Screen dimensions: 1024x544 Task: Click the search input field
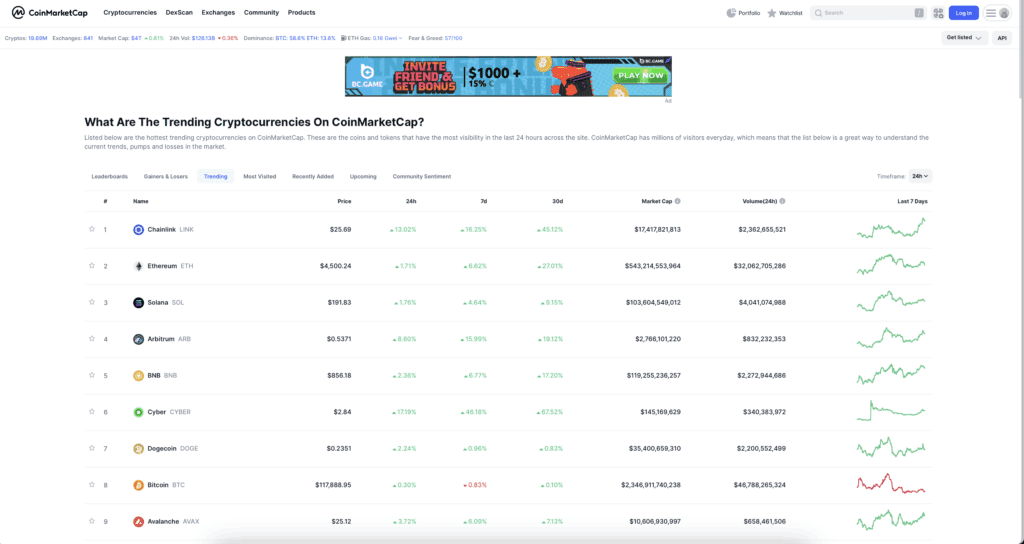tap(869, 13)
